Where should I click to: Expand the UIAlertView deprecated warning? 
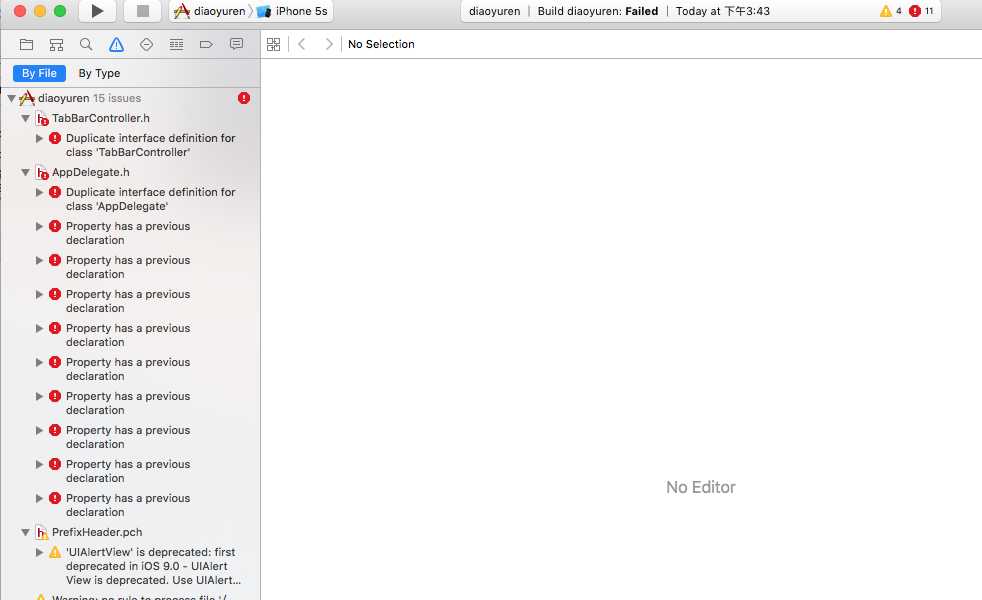pyautogui.click(x=39, y=552)
